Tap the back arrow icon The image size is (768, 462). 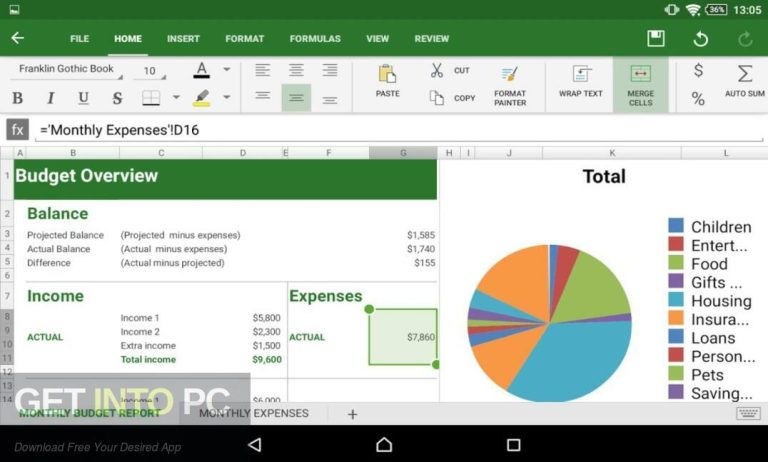[18, 38]
